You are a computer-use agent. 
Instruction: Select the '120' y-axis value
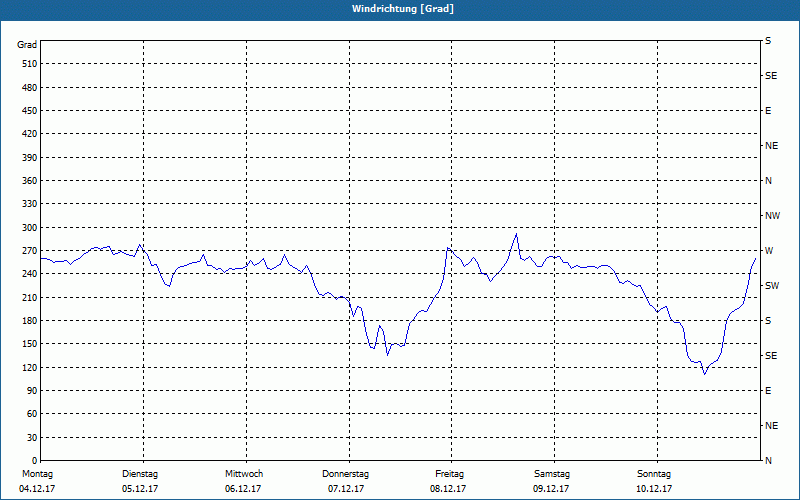click(30, 367)
